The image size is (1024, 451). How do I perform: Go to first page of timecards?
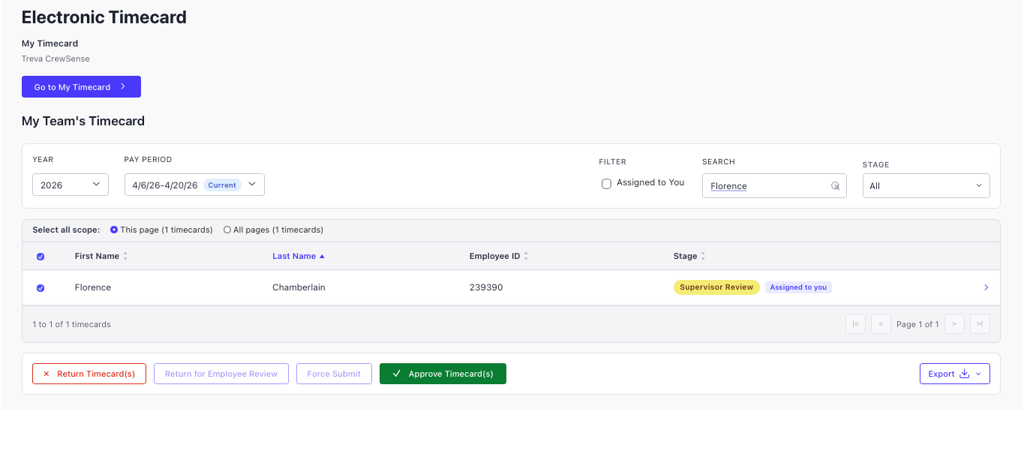pyautogui.click(x=856, y=324)
